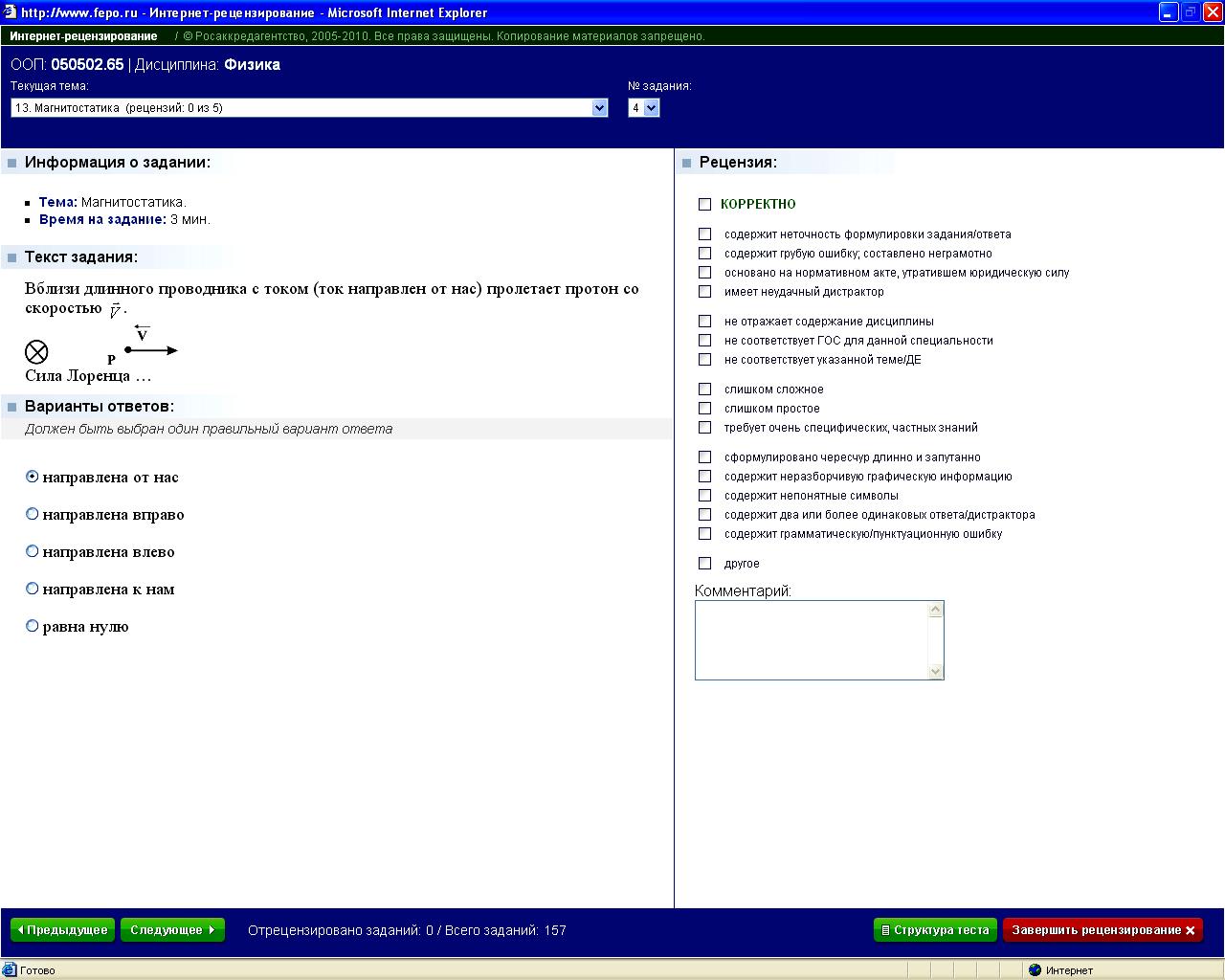Check the 'другое' checkbox
This screenshot has width=1225, height=980.
(x=705, y=563)
